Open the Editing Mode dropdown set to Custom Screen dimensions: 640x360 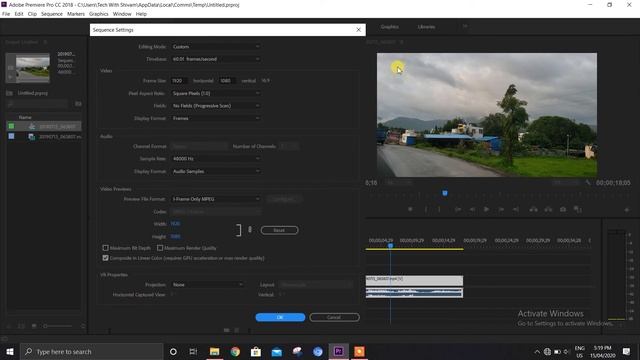pos(216,47)
